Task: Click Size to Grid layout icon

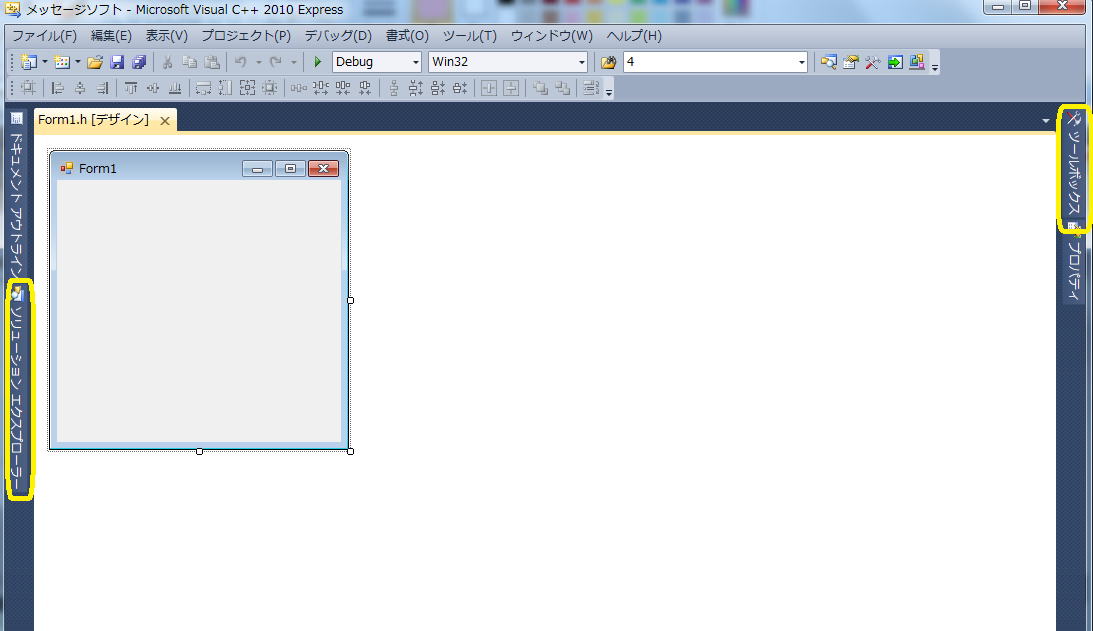Action: point(270,88)
